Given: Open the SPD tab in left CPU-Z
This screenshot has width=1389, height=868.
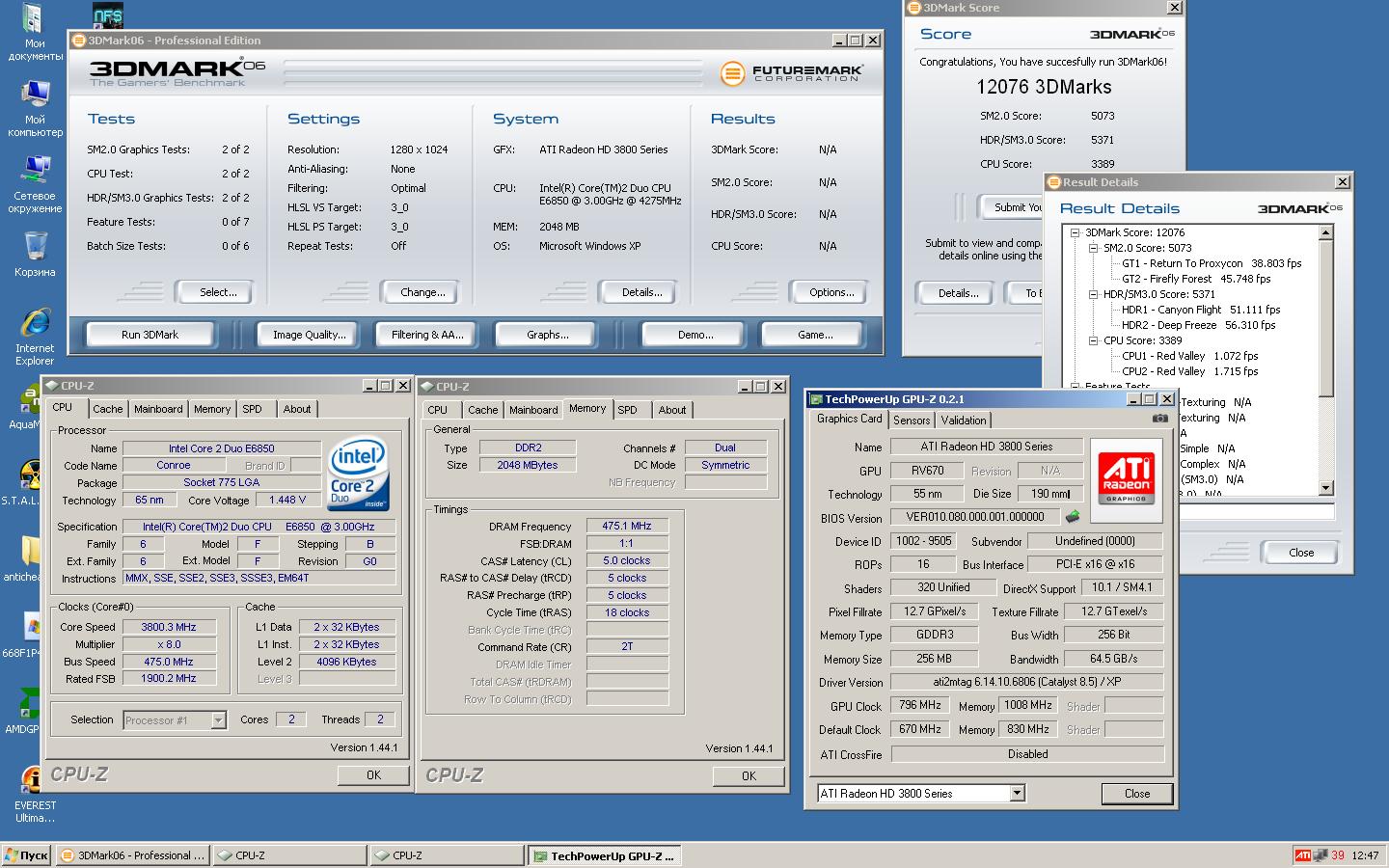Looking at the screenshot, I should coord(253,409).
